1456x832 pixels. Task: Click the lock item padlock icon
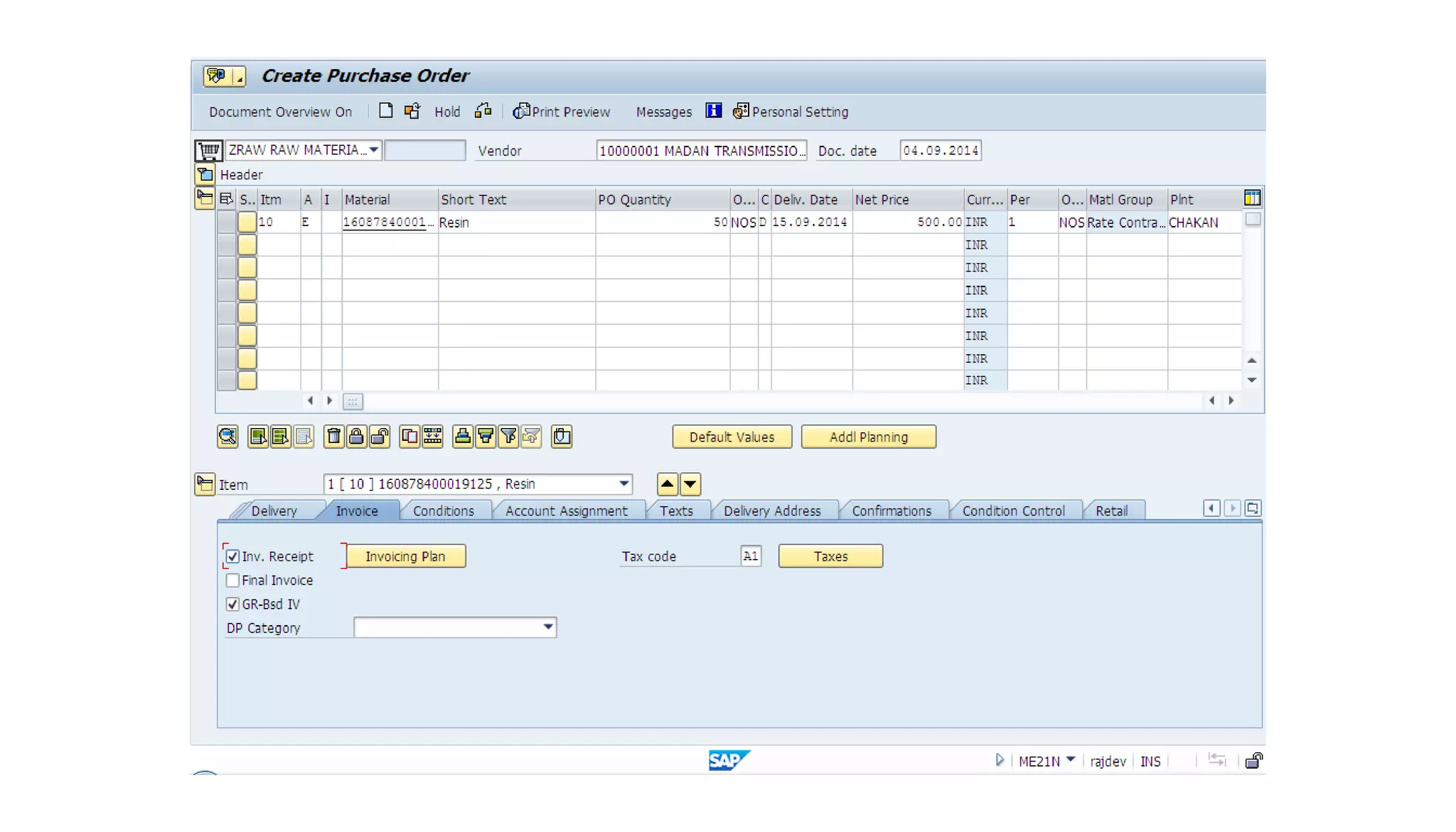pyautogui.click(x=356, y=437)
